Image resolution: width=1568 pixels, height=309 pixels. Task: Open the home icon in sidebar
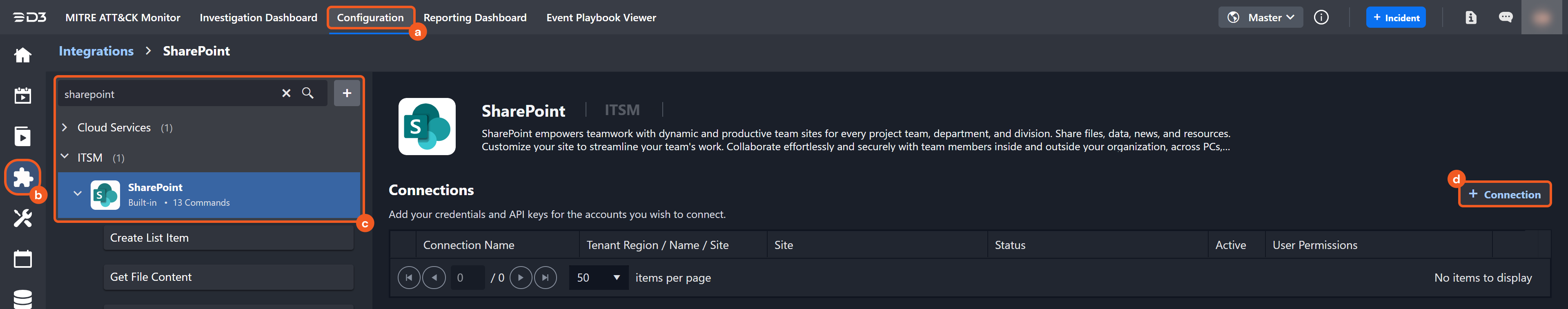[x=22, y=56]
